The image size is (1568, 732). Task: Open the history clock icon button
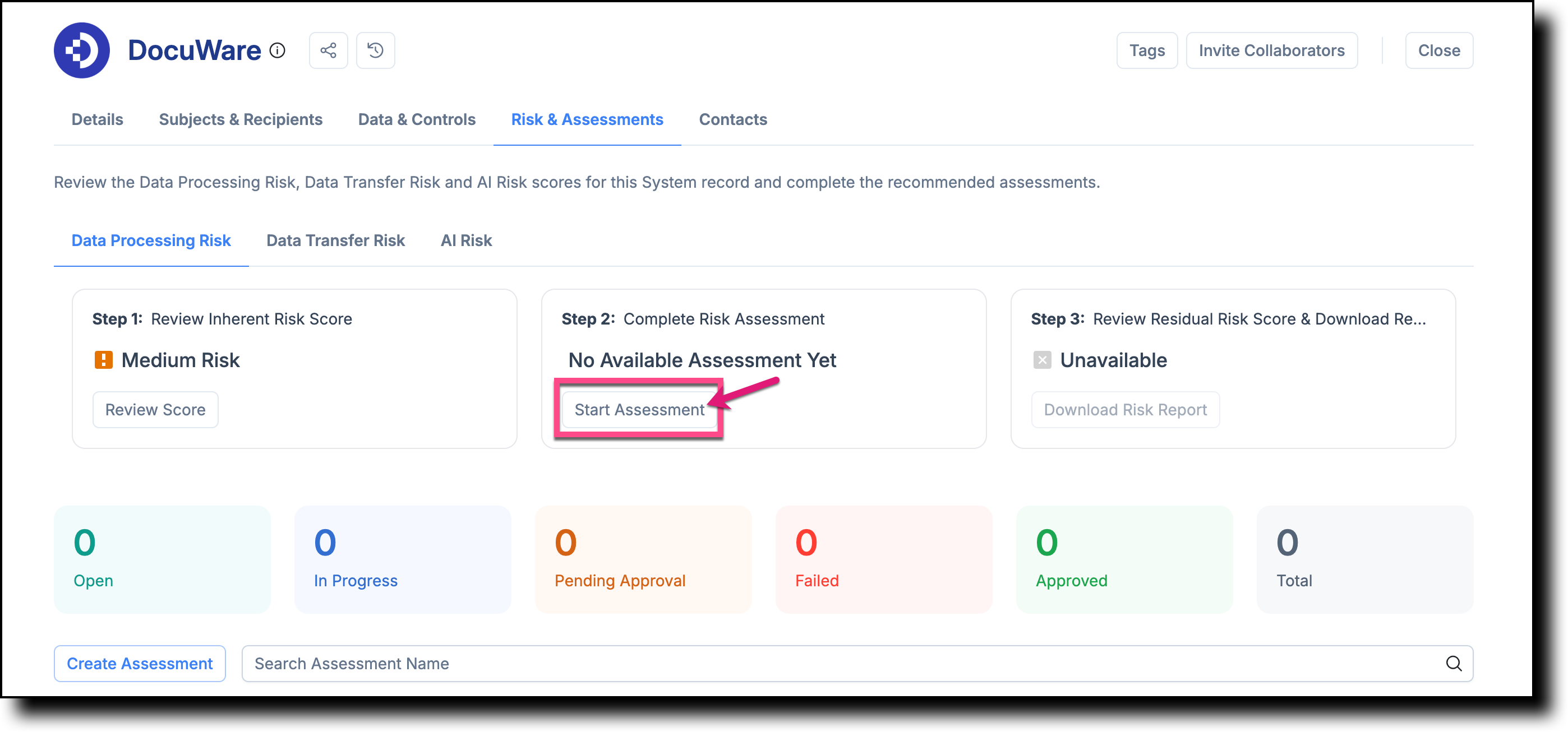pyautogui.click(x=376, y=50)
